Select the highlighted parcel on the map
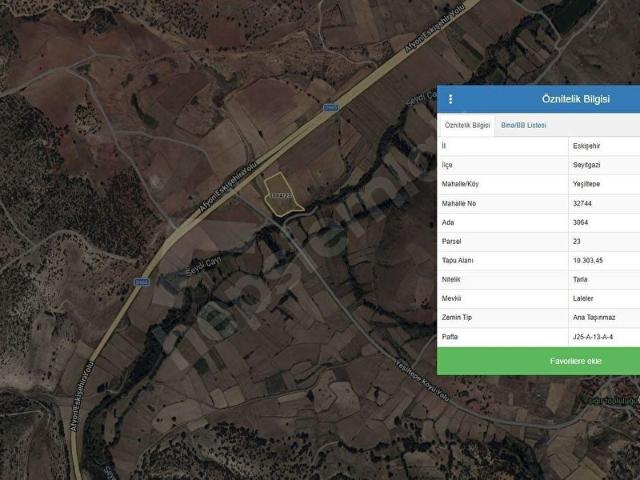640x480 pixels. tap(282, 194)
